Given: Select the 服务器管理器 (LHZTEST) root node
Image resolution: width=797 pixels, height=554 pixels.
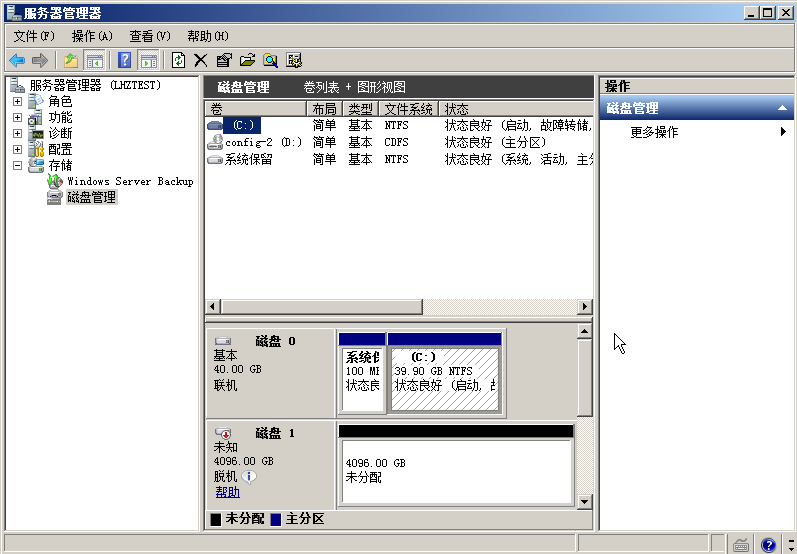Looking at the screenshot, I should click(95, 85).
